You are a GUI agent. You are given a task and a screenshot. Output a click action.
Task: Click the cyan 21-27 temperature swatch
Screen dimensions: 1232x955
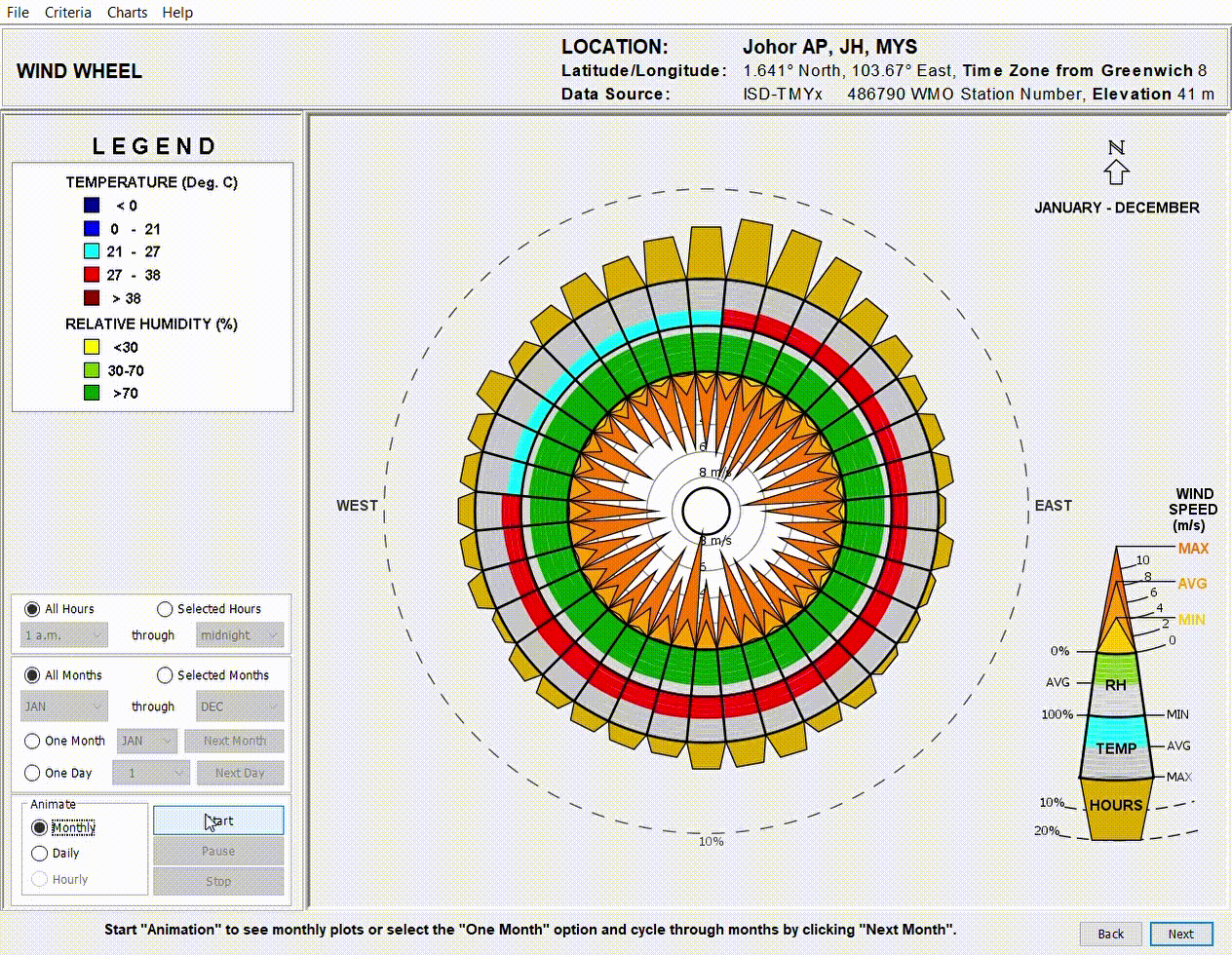pos(92,251)
